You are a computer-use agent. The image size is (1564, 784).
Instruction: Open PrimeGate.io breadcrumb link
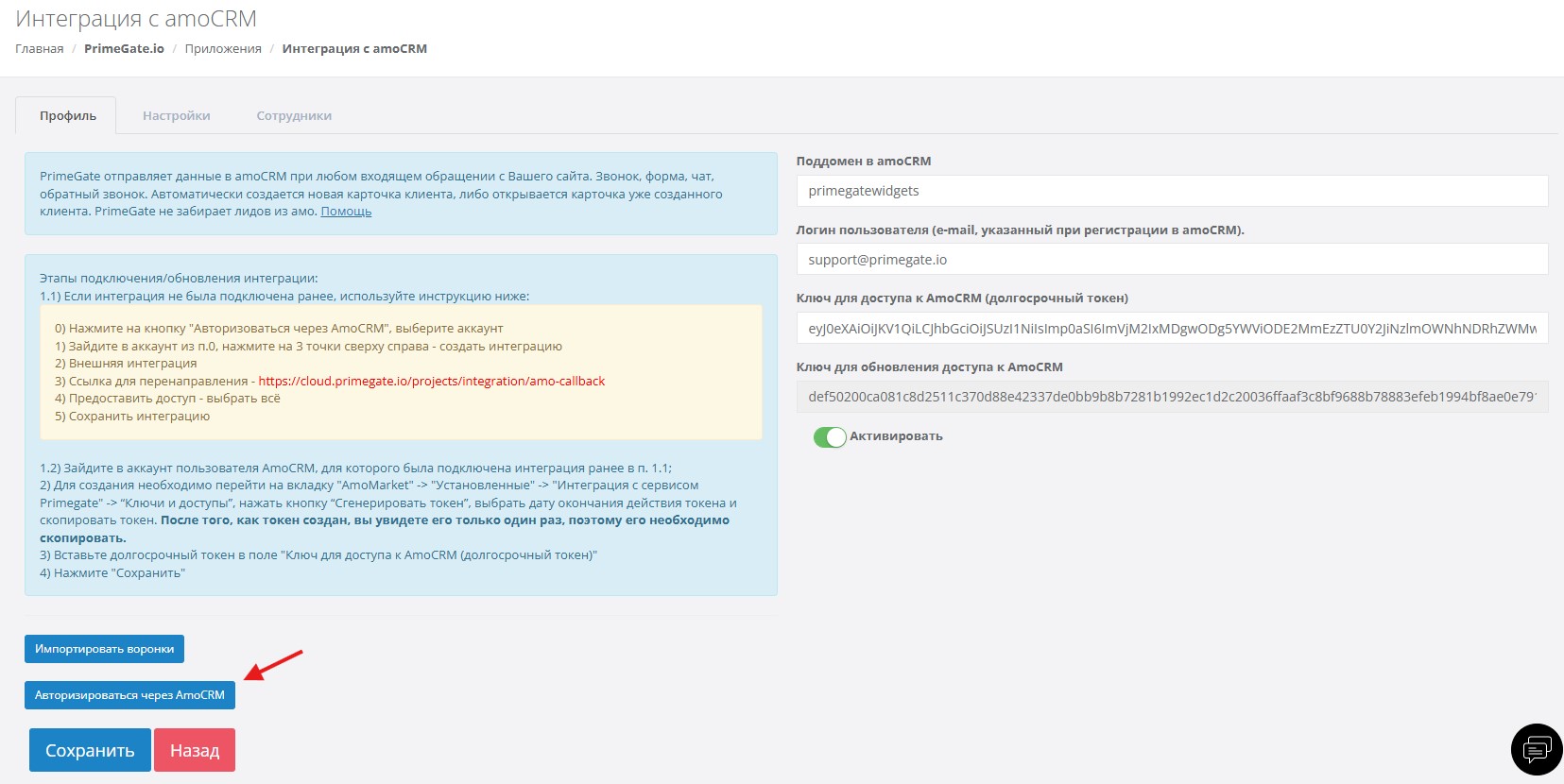(x=124, y=48)
